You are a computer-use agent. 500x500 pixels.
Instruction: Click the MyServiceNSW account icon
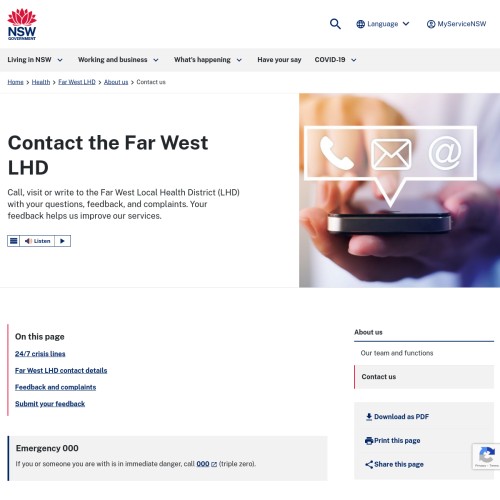pos(431,24)
